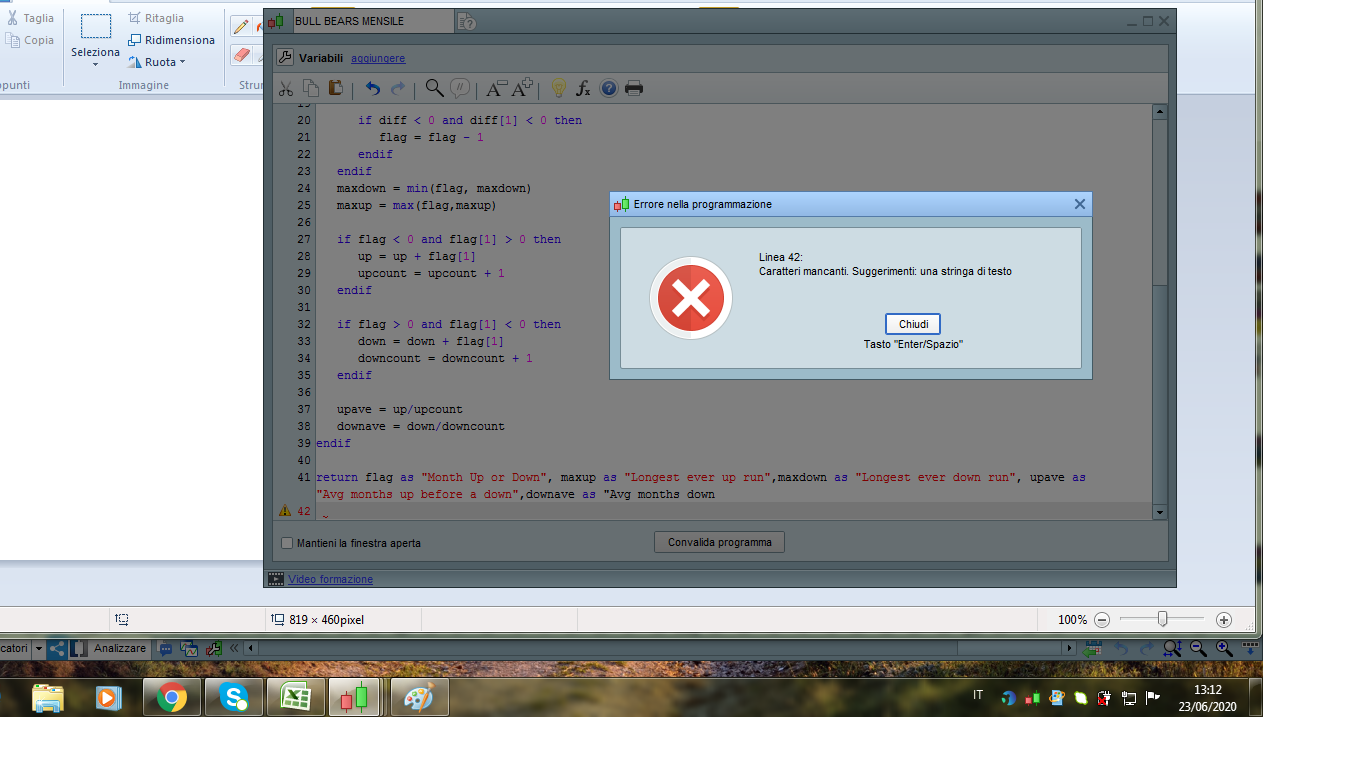
Task: Open the fx function library icon
Action: 584,88
